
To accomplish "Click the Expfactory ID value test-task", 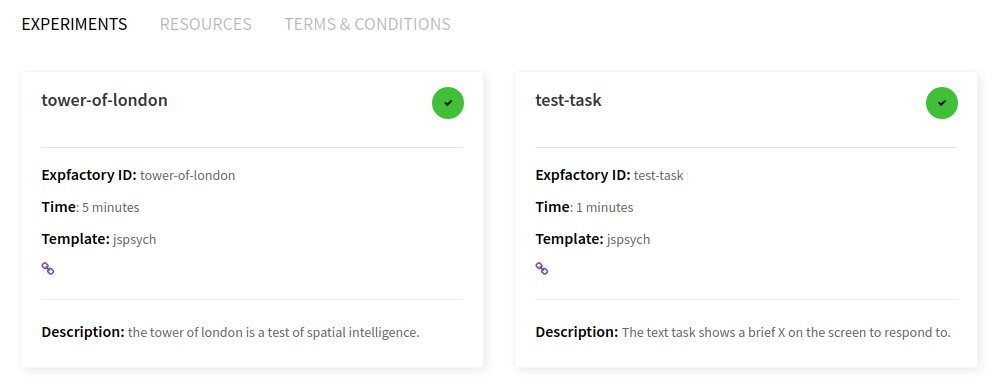I will coord(659,176).
